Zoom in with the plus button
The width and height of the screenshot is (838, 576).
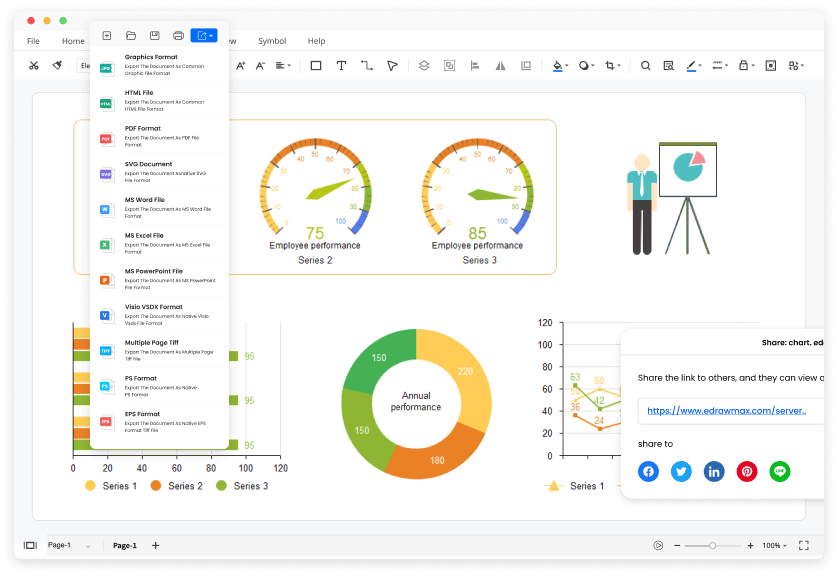click(750, 546)
